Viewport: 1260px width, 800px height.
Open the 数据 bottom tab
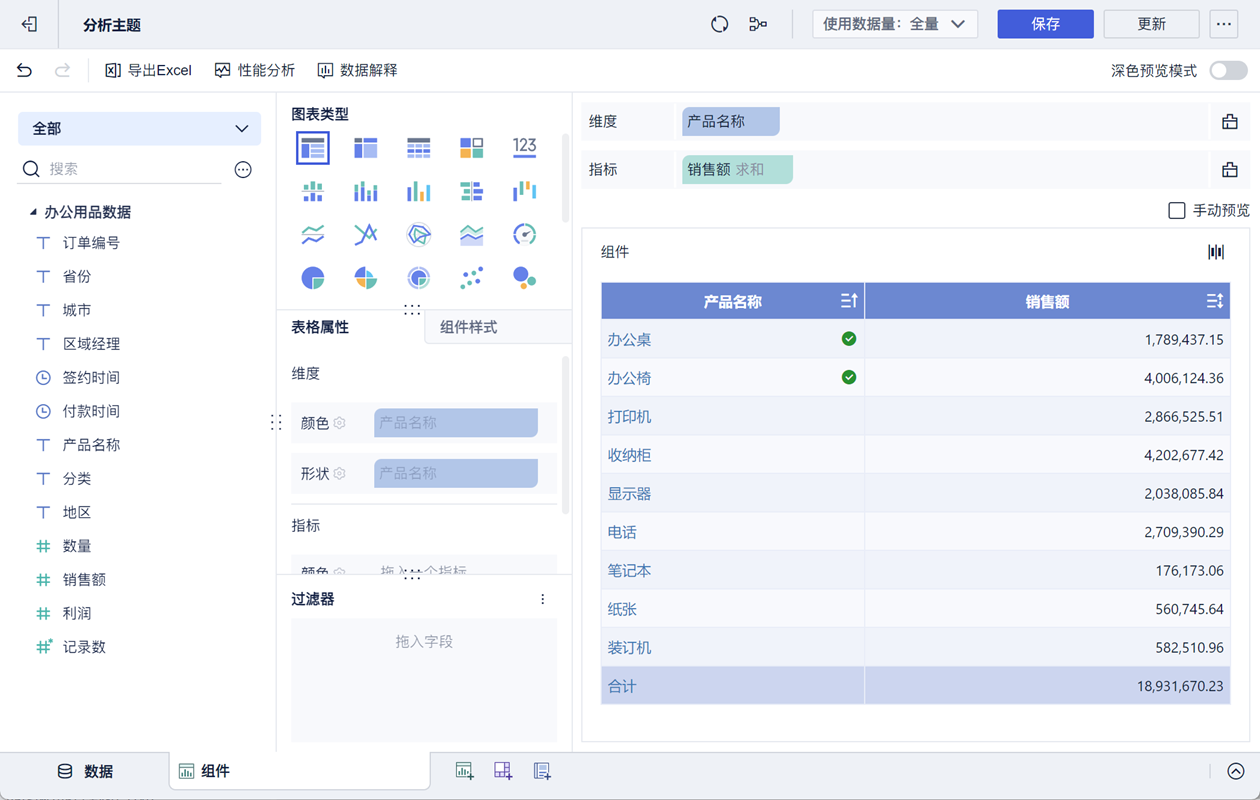[x=85, y=771]
